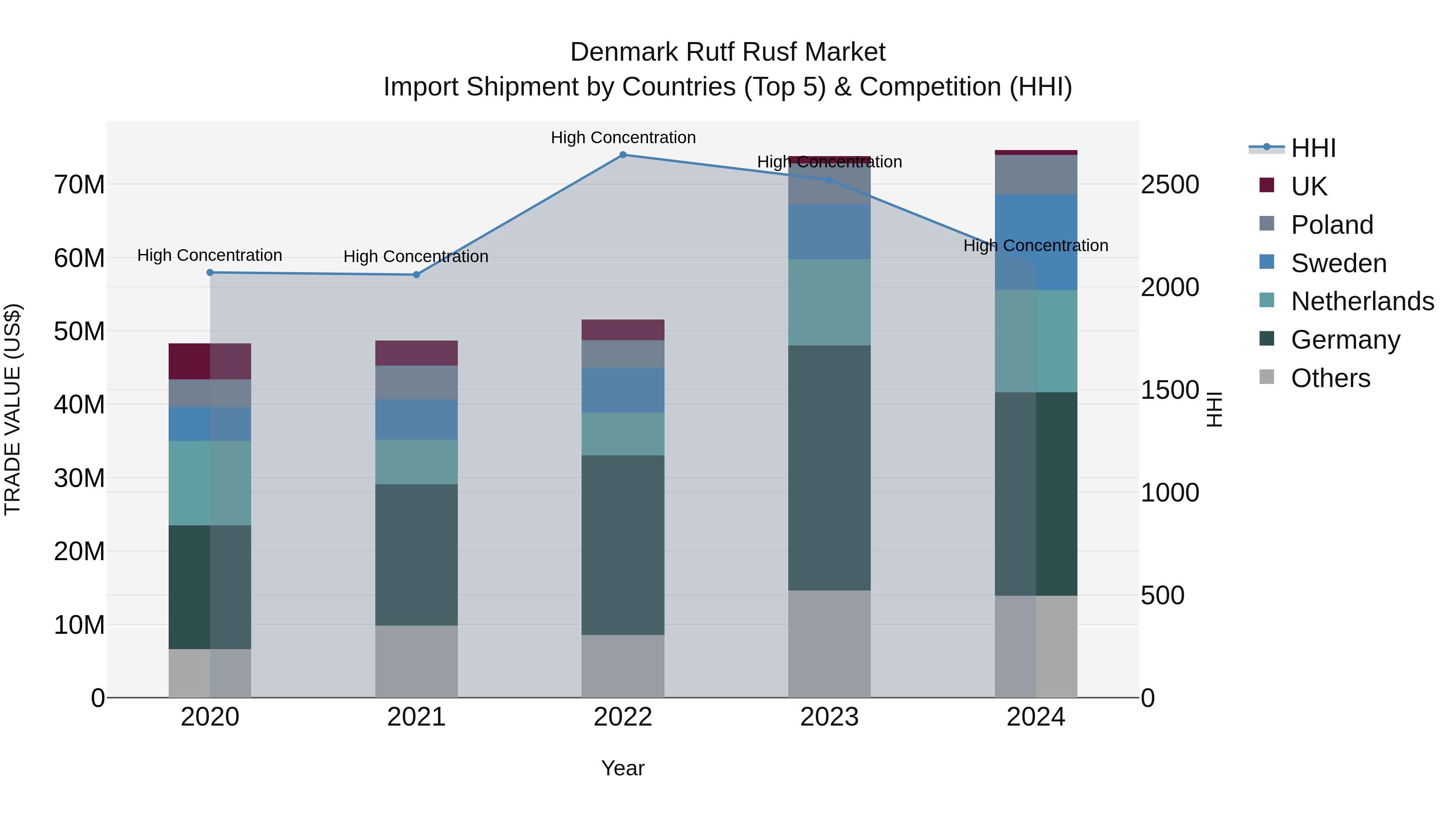Click the 2024 Poland bar segment
This screenshot has width=1456, height=819.
1036,175
